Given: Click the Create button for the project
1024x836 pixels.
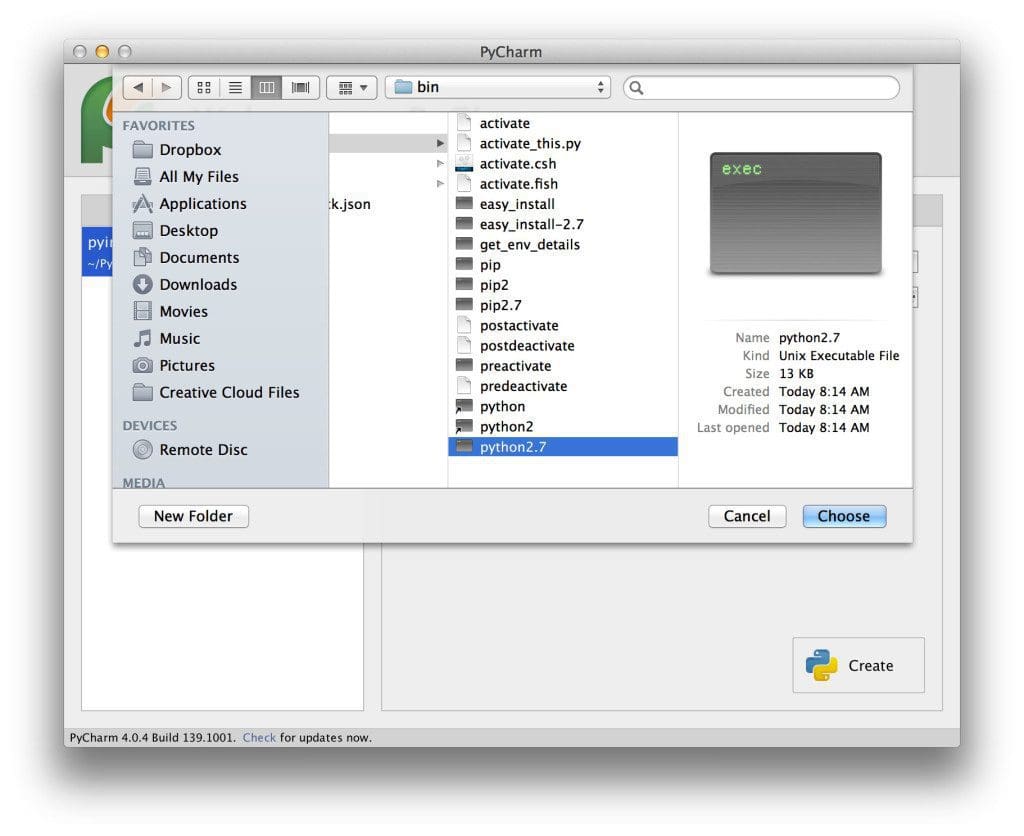Looking at the screenshot, I should (x=869, y=664).
